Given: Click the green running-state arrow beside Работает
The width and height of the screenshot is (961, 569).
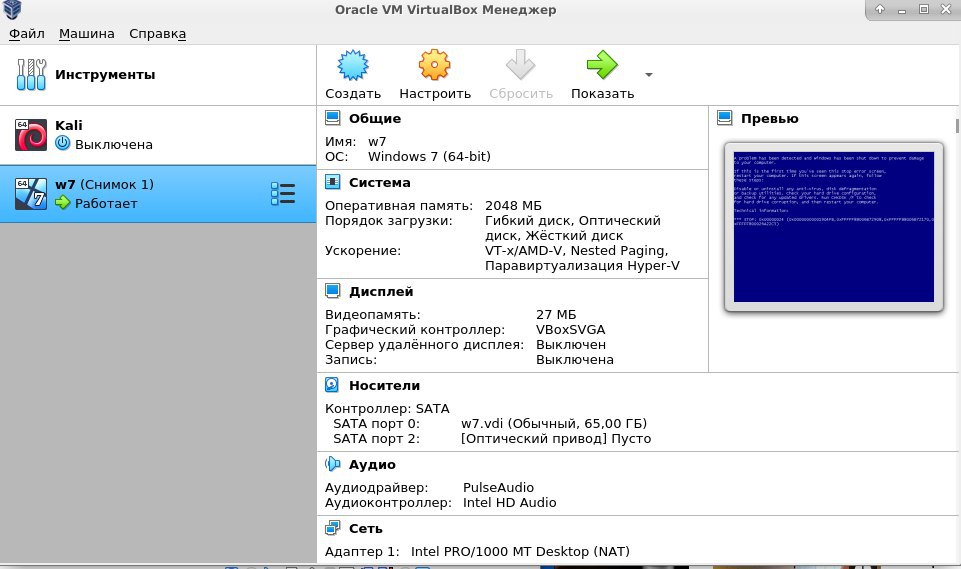Looking at the screenshot, I should 63,202.
